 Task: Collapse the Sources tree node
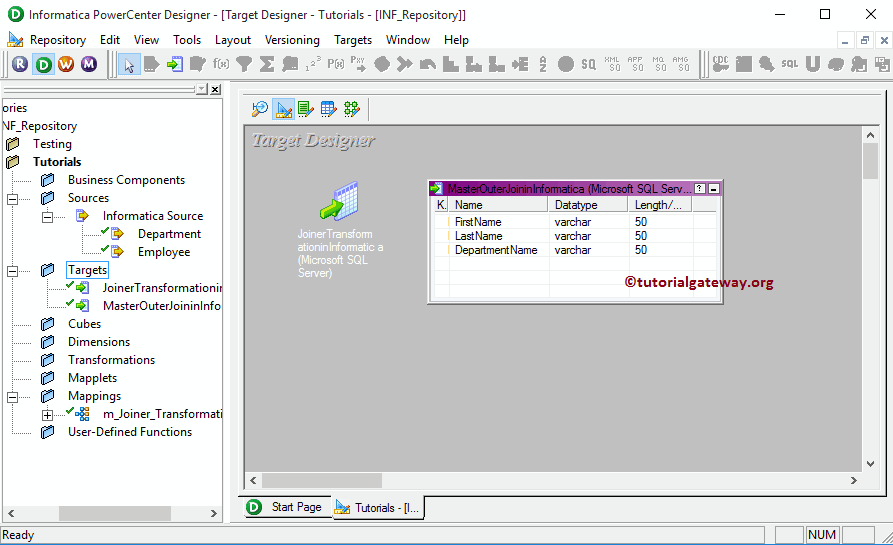coord(12,199)
